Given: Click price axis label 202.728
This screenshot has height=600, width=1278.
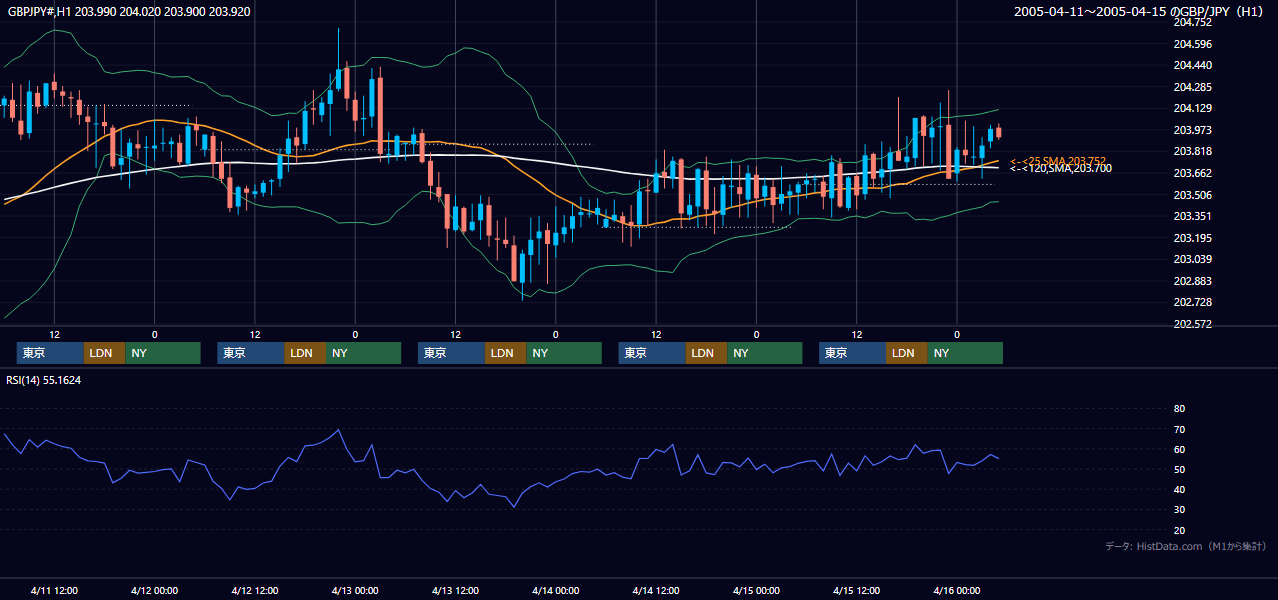Looking at the screenshot, I should pyautogui.click(x=1191, y=302).
